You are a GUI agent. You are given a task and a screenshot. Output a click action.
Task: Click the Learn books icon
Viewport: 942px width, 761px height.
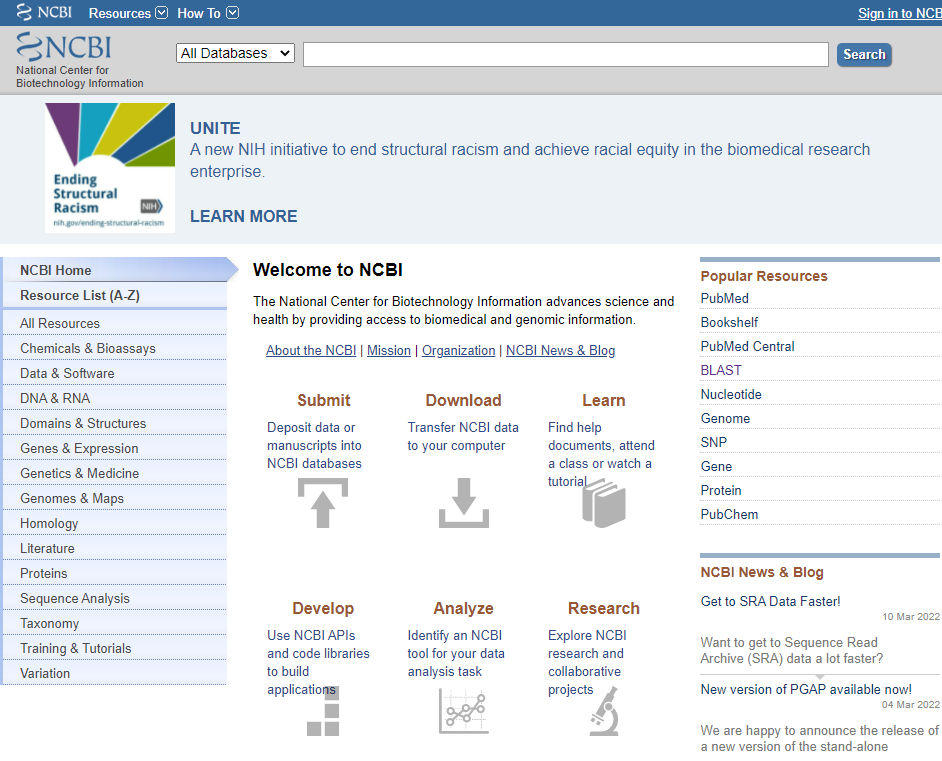click(604, 505)
